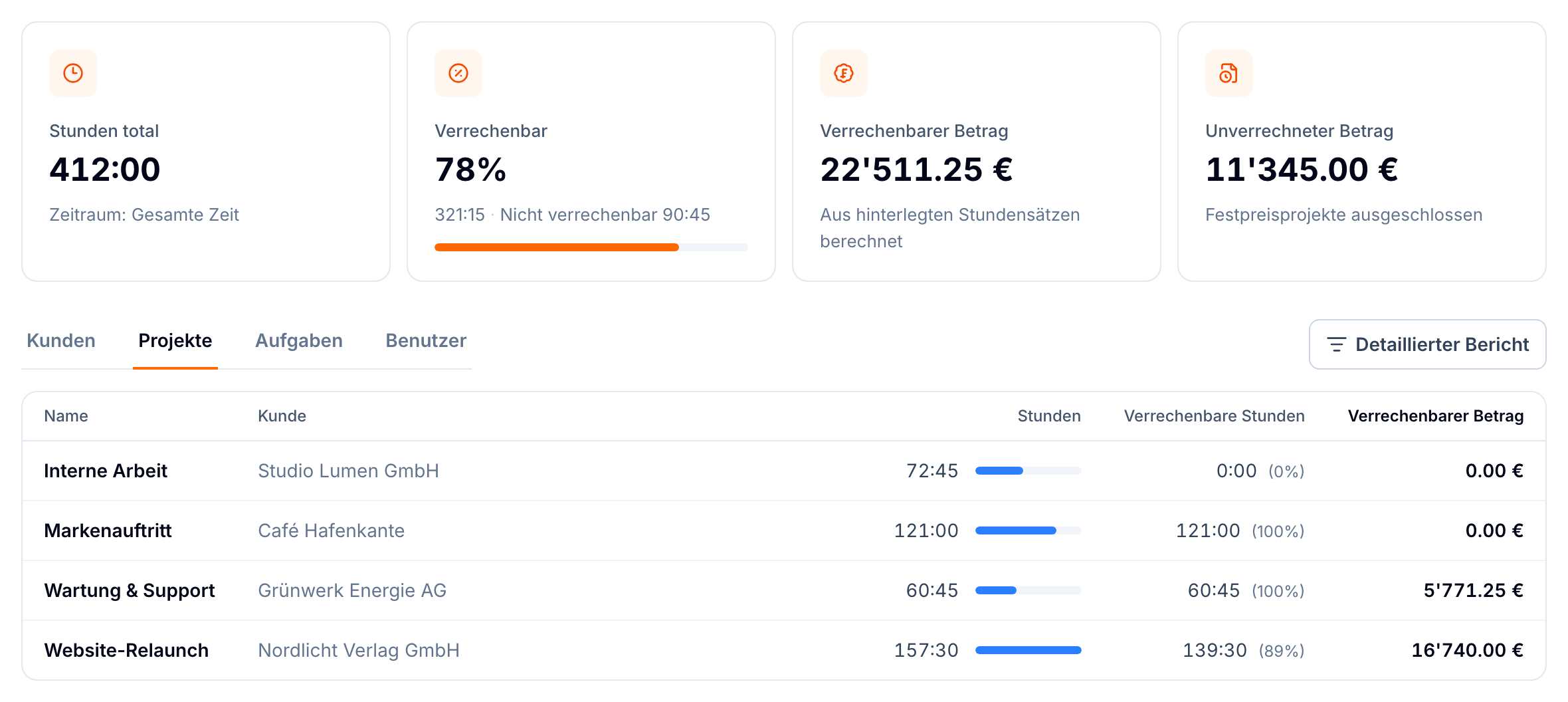The height and width of the screenshot is (702, 1568).
Task: Click the filter icon in Detaillierter Bericht button
Action: click(x=1336, y=344)
